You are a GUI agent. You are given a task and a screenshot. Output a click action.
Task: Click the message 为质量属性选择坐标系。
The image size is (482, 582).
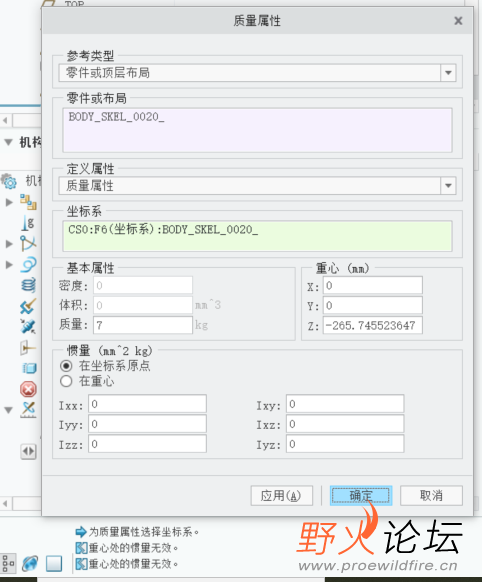pyautogui.click(x=144, y=532)
